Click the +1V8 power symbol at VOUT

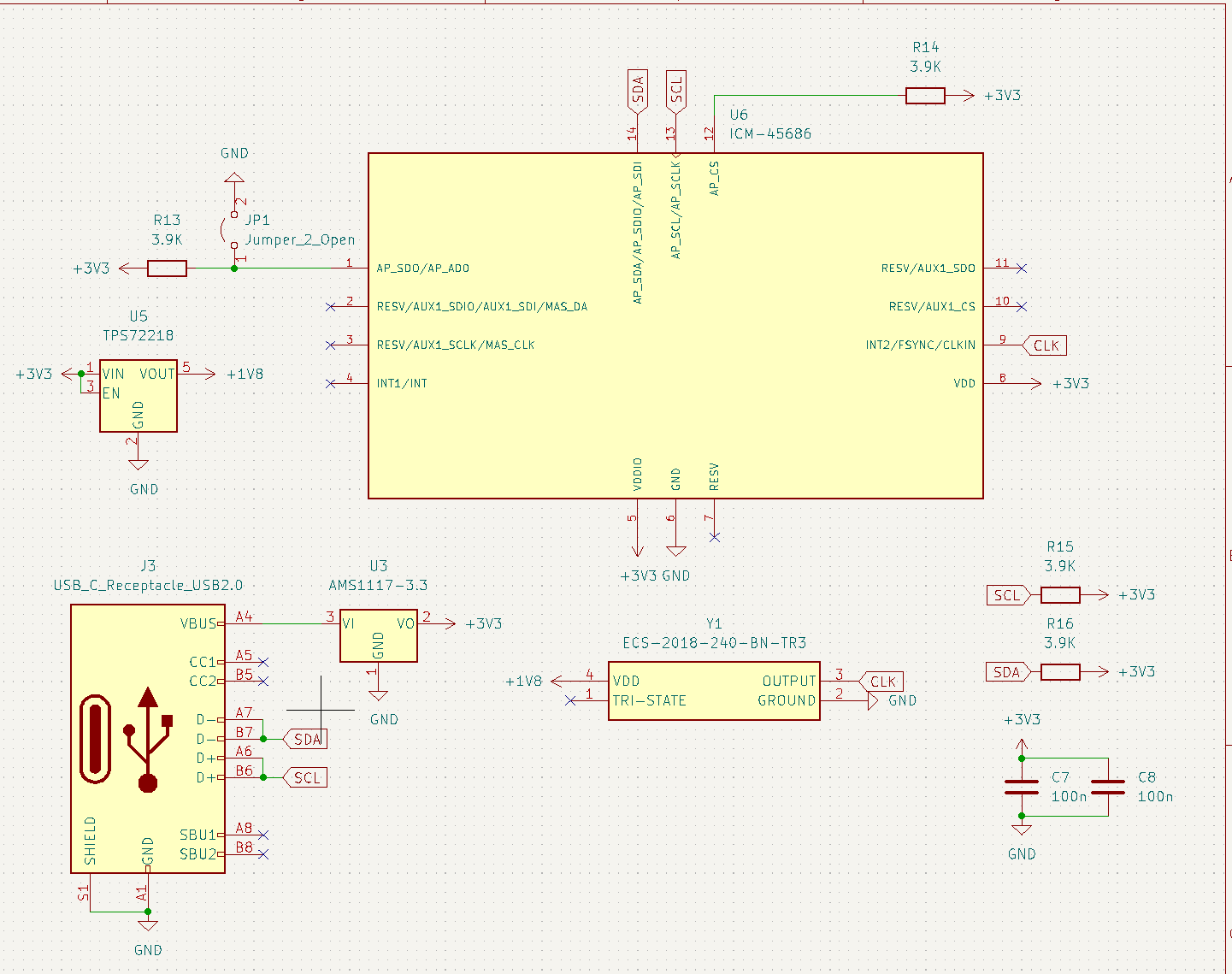pos(244,374)
